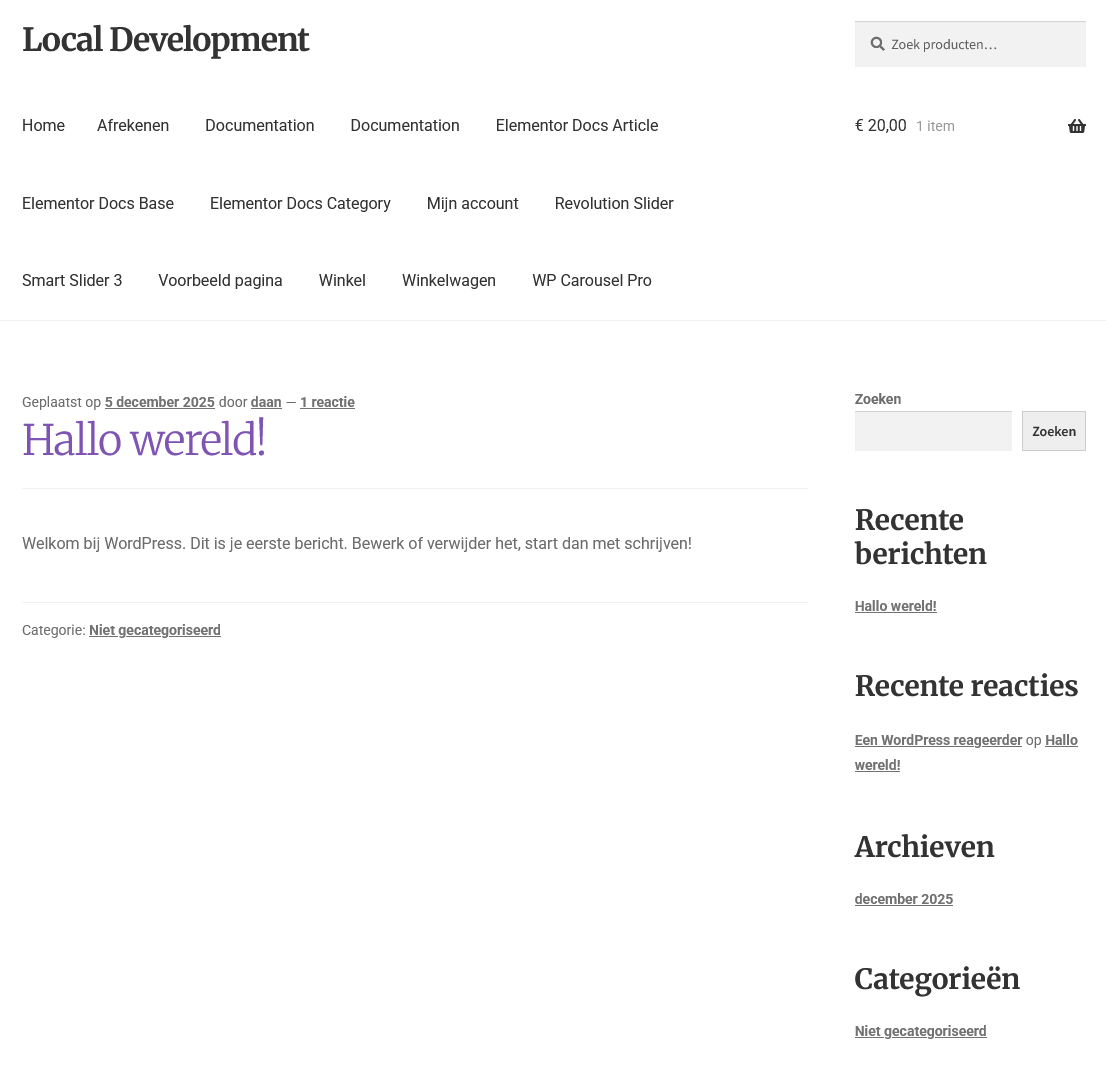1106x1065 pixels.
Task: Open the Home menu item
Action: [43, 126]
